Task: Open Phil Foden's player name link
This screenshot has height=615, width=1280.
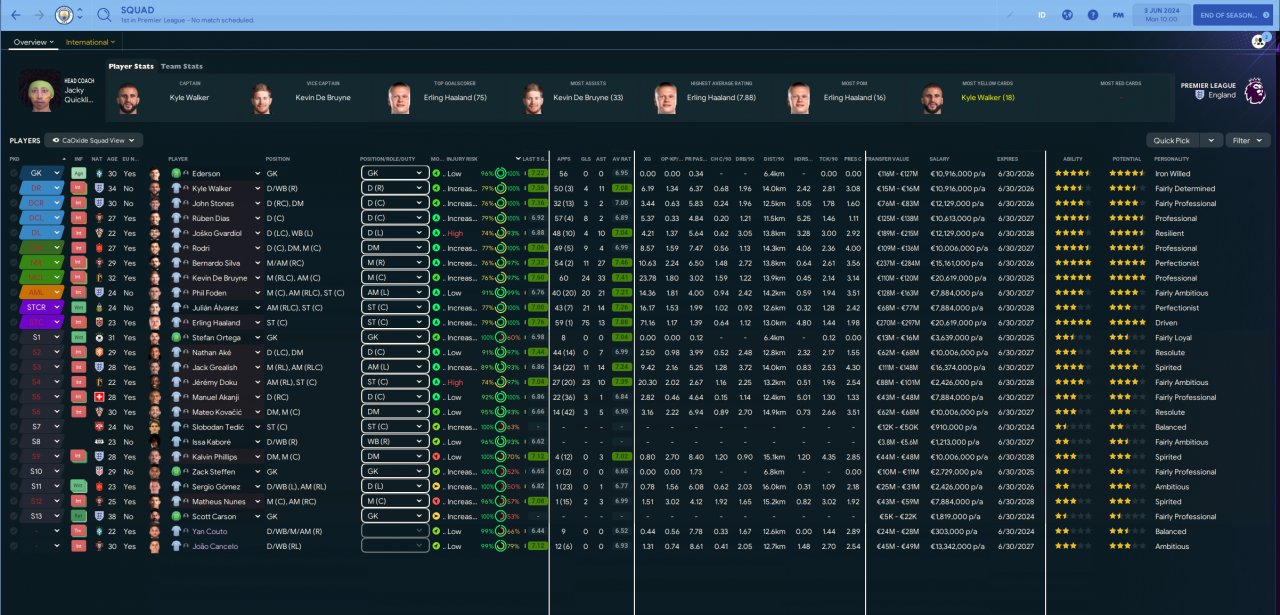Action: click(211, 293)
